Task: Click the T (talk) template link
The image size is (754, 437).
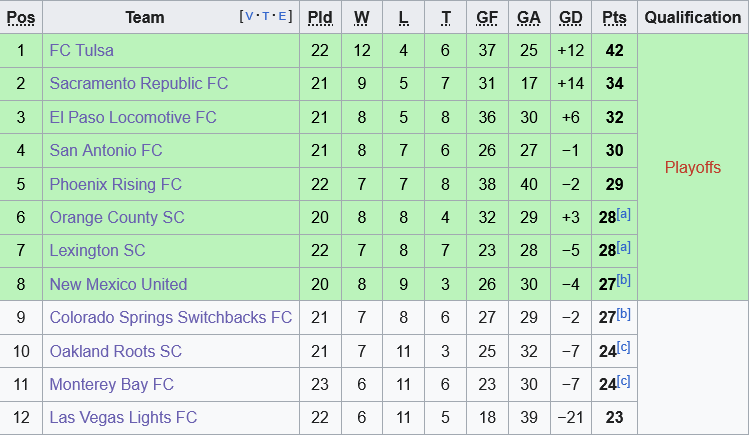Action: [x=267, y=16]
